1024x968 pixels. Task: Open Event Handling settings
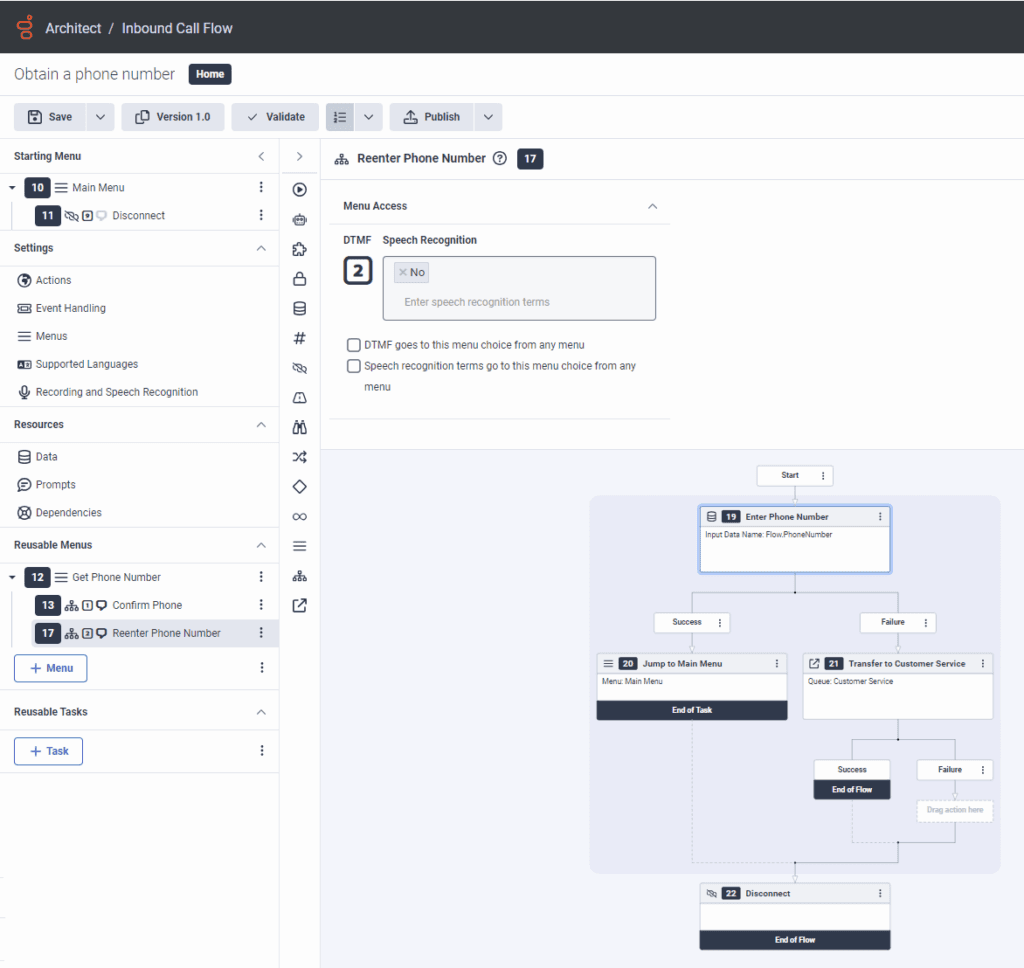tap(70, 308)
